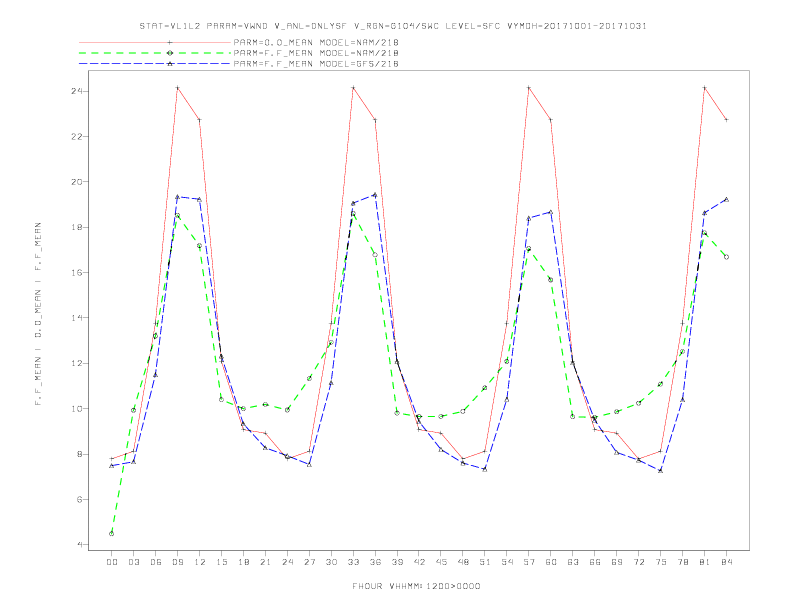Click x-axis tick label 63
The width and height of the screenshot is (792, 612).
point(573,562)
